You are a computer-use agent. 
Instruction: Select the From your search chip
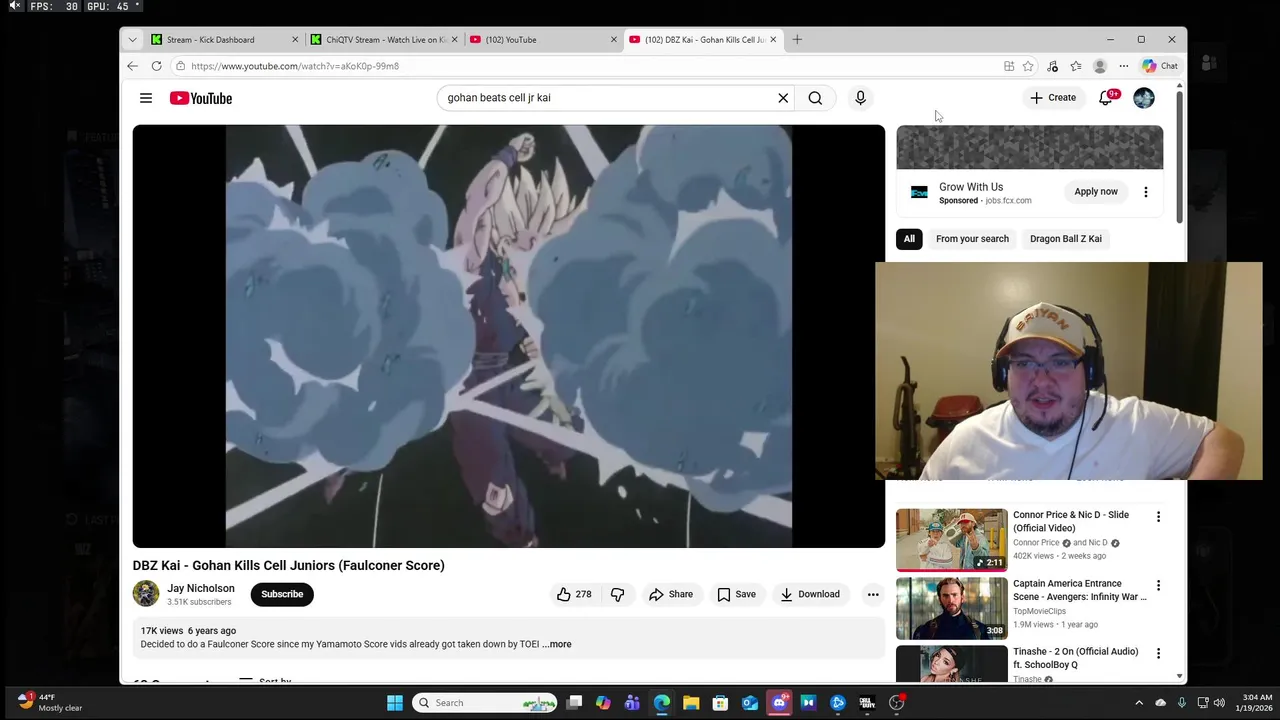pyautogui.click(x=972, y=239)
